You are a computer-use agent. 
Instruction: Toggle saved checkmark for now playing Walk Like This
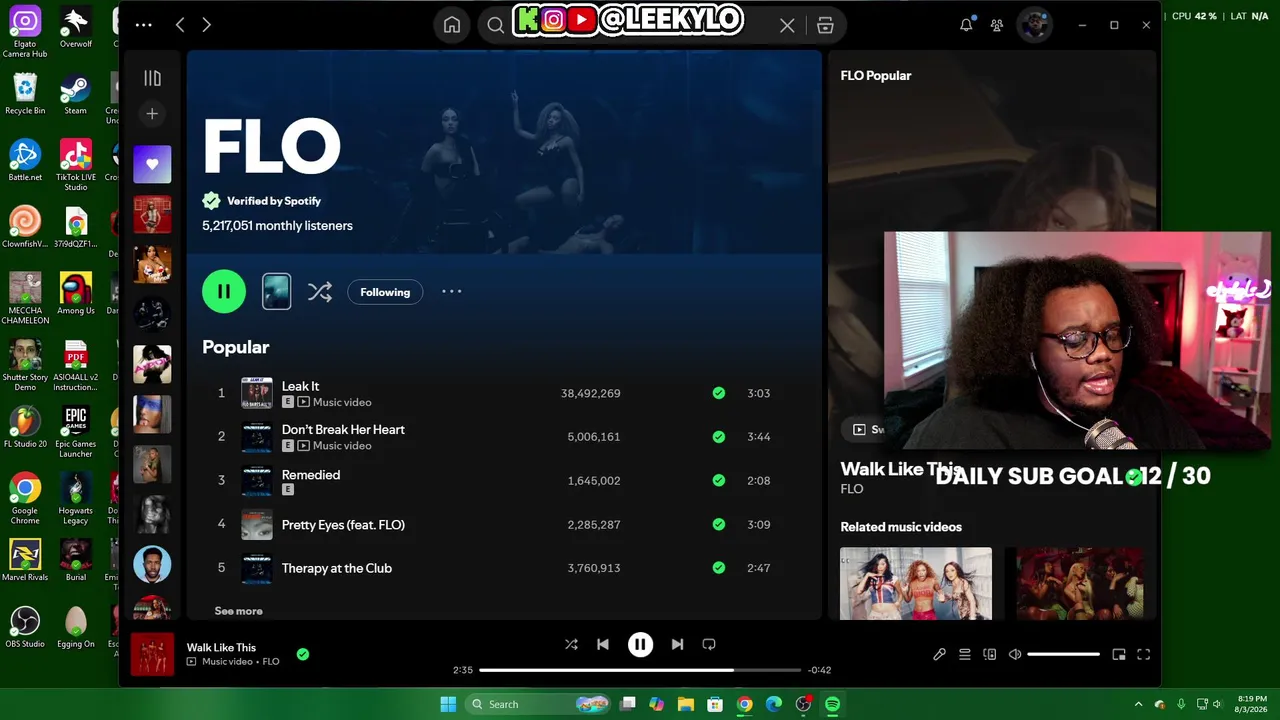303,654
